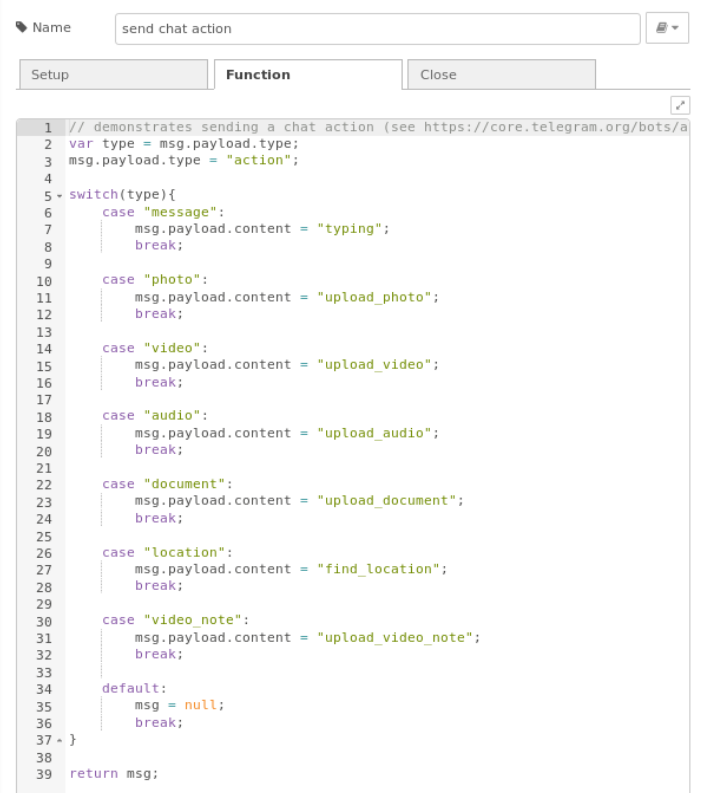Click the orange null value on line 35
Screen dimensions: 708x793
point(200,705)
